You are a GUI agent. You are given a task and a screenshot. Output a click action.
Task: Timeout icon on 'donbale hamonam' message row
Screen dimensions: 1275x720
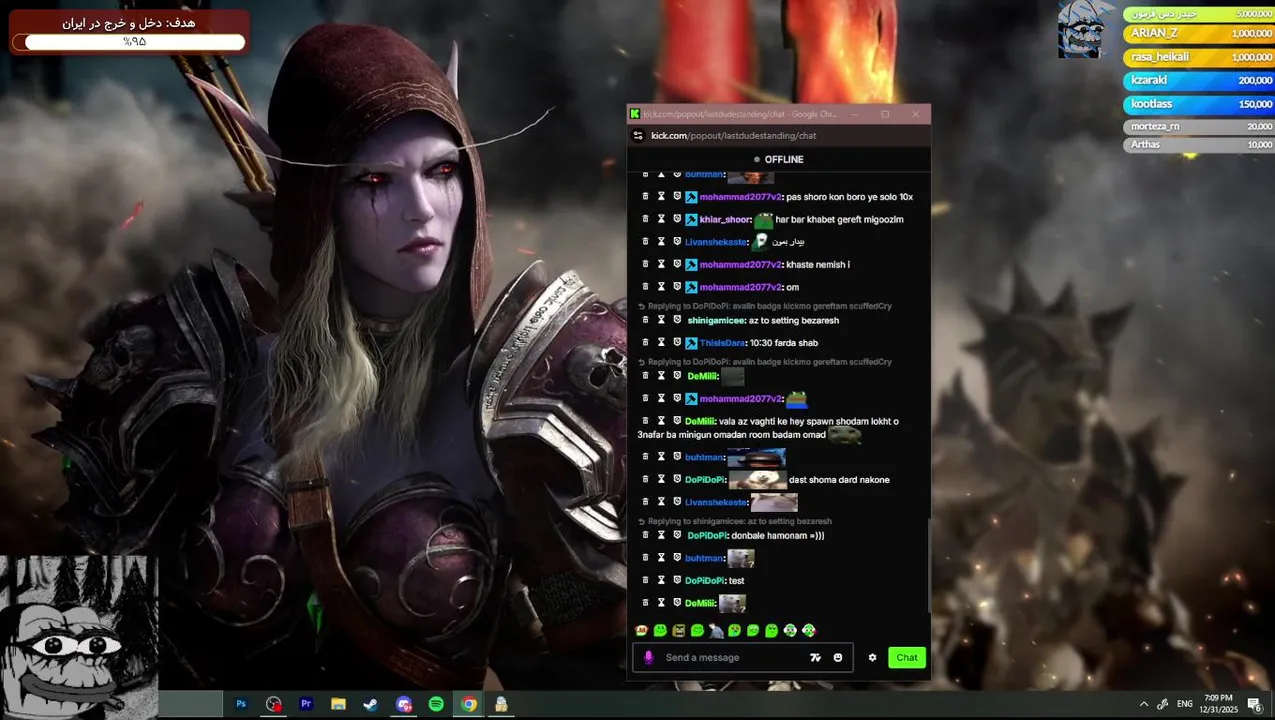click(x=661, y=535)
